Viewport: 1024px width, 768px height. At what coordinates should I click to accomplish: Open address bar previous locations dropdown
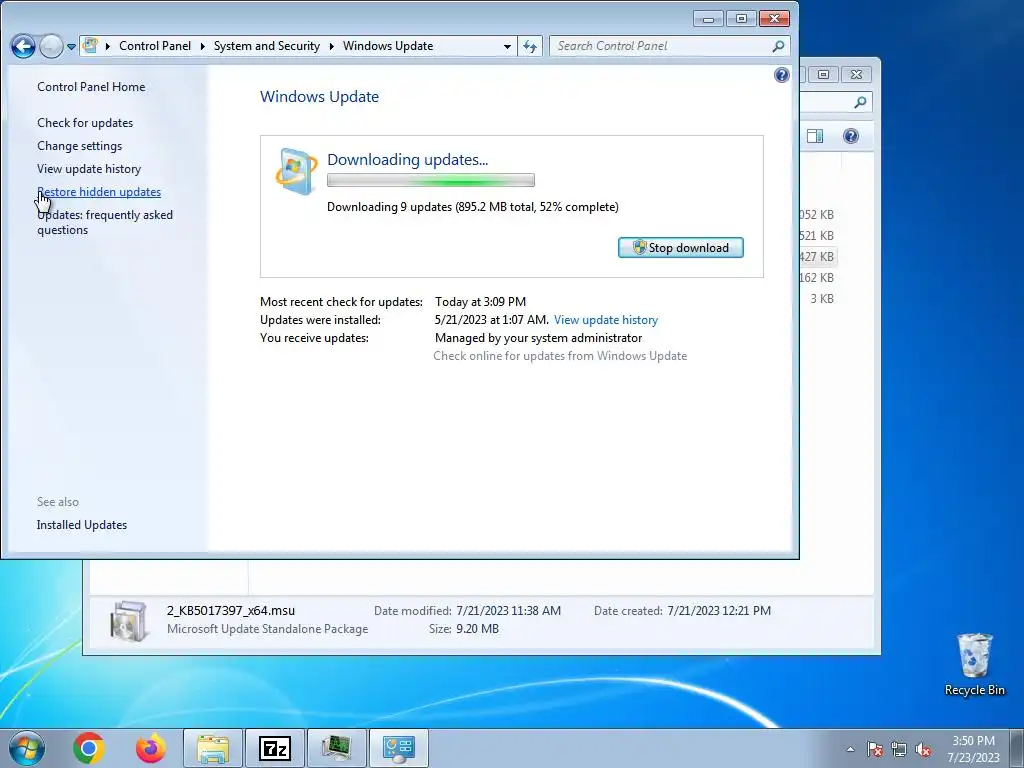(x=507, y=46)
